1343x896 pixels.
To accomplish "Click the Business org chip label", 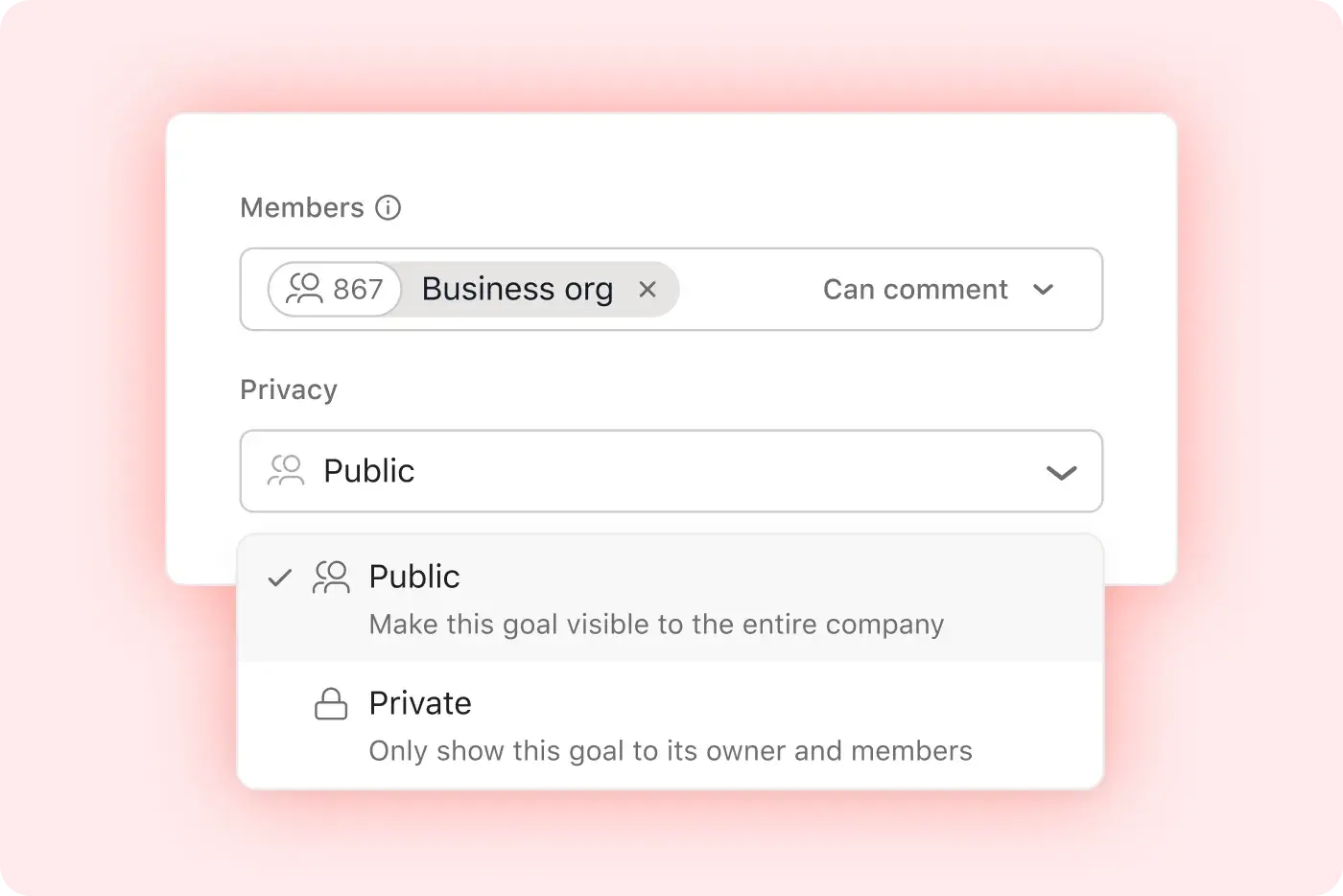I will 517,289.
